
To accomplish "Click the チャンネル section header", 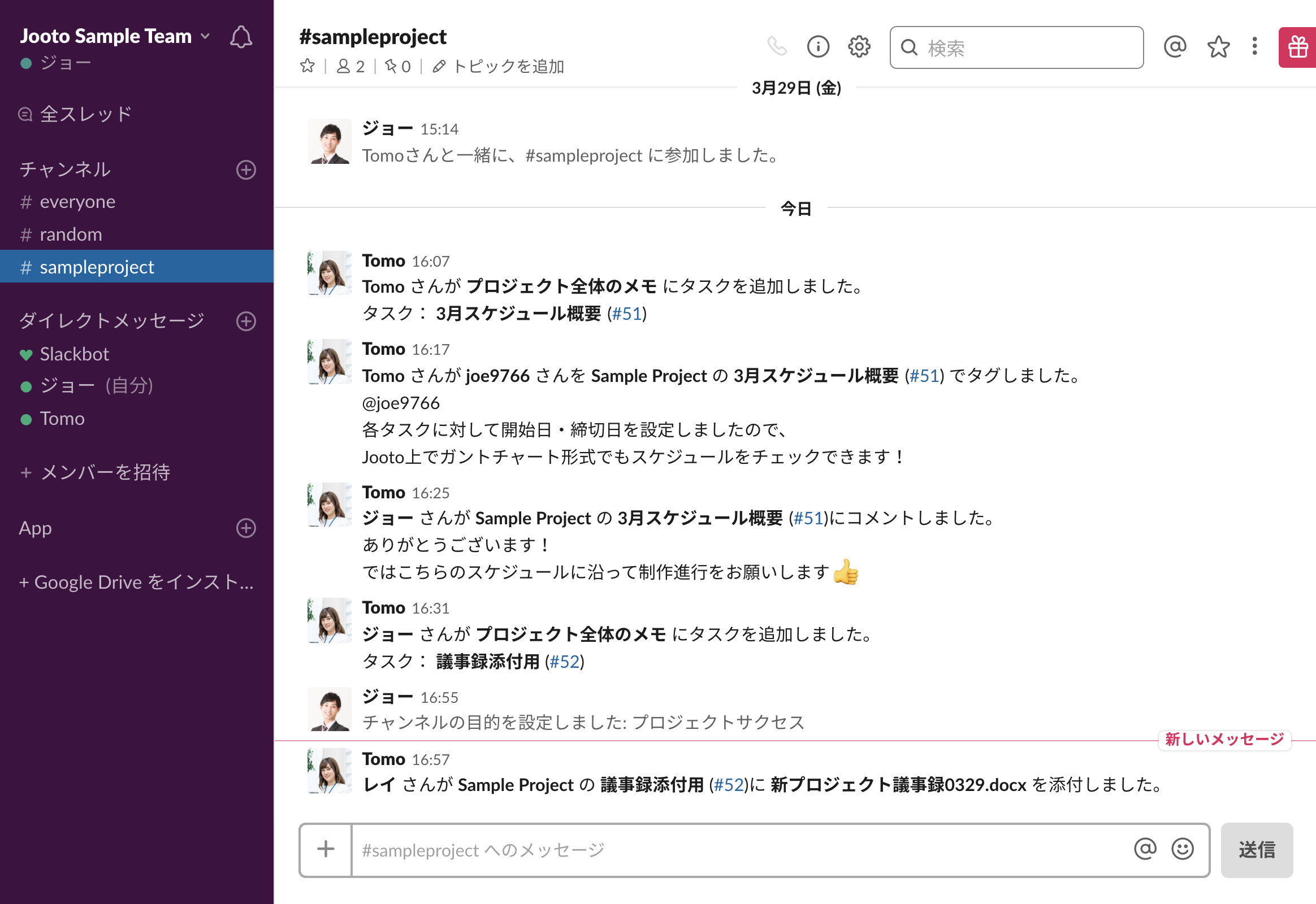I will coord(65,169).
